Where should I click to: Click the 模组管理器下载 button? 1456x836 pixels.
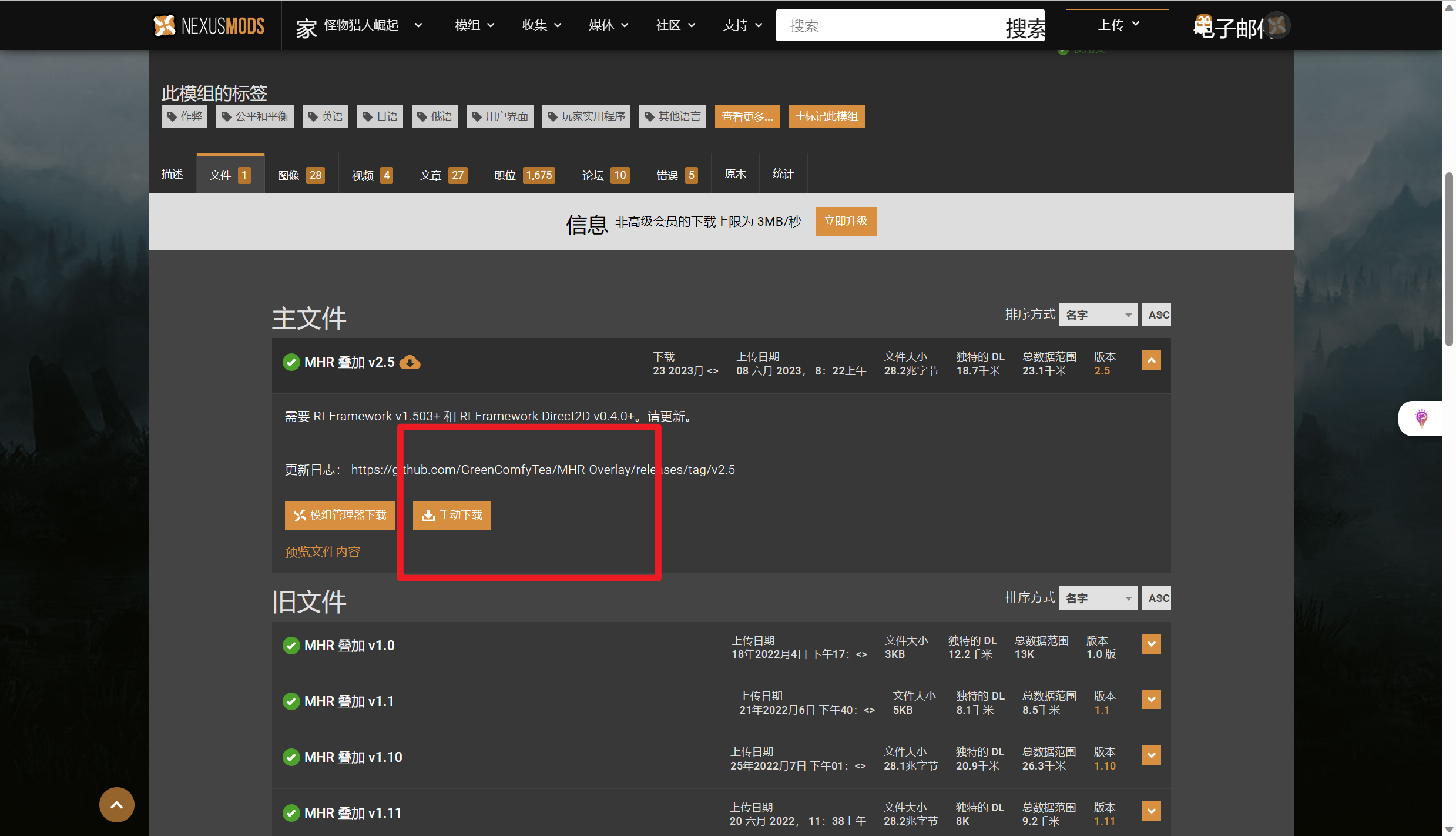[x=340, y=515]
